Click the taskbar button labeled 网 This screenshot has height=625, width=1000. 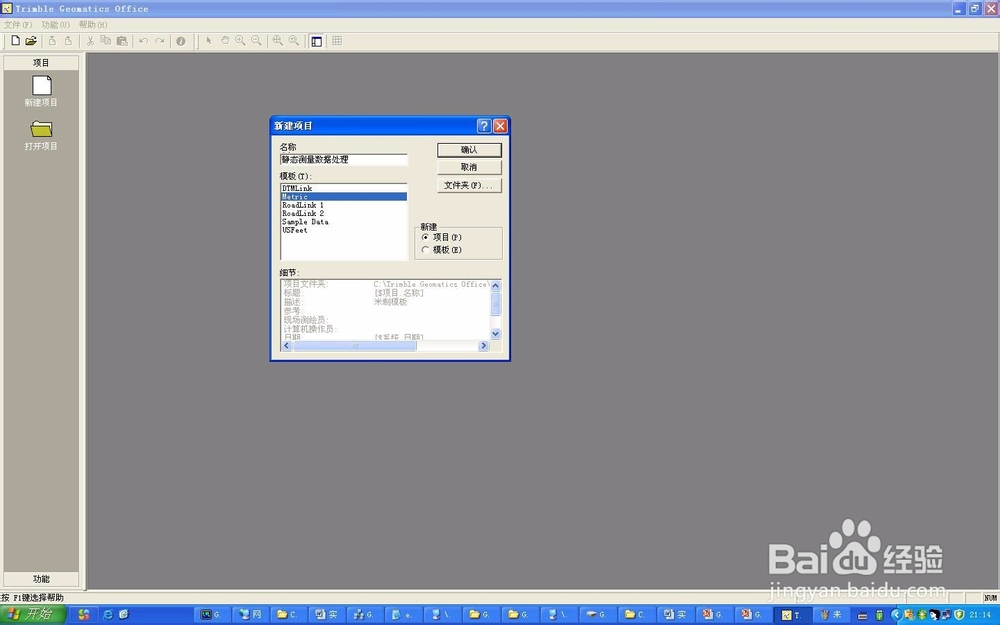[x=250, y=615]
